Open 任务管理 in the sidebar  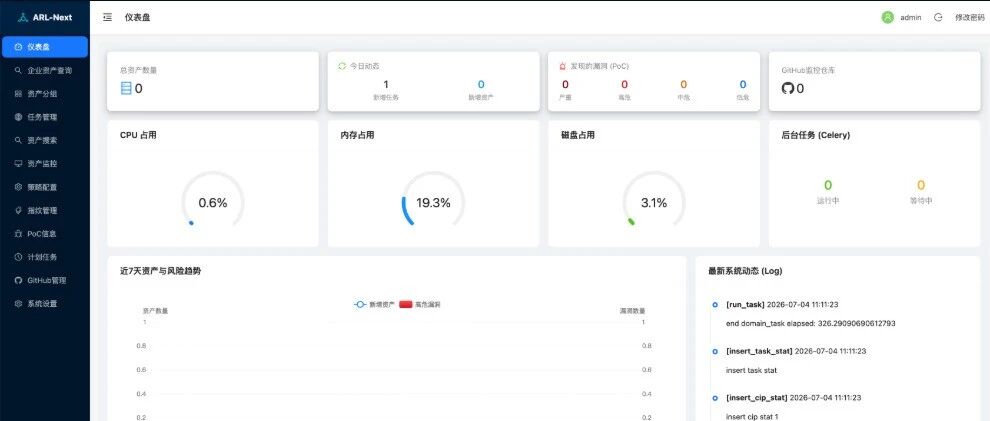coord(45,117)
